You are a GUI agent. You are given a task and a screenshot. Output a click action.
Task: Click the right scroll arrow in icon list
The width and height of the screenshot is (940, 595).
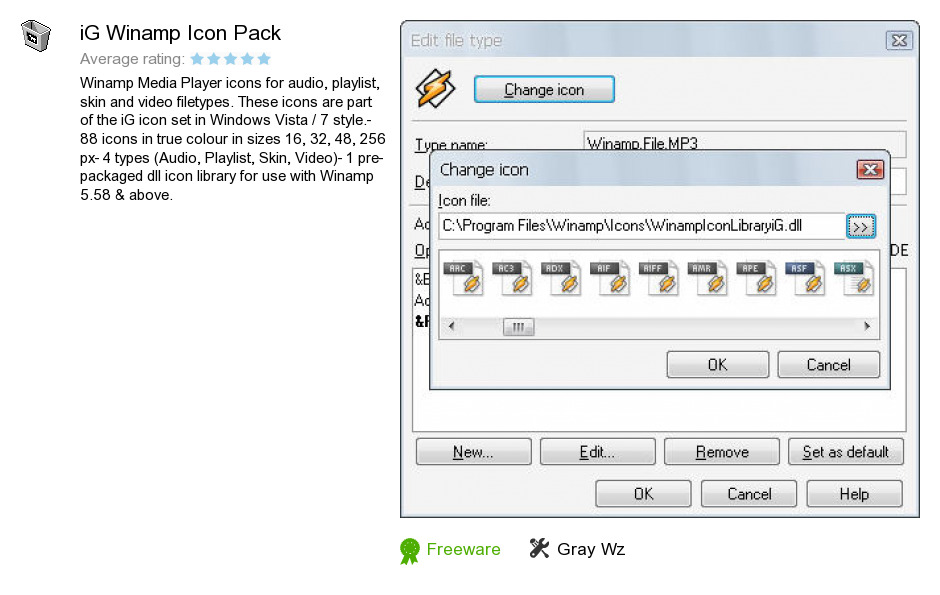[x=867, y=327]
